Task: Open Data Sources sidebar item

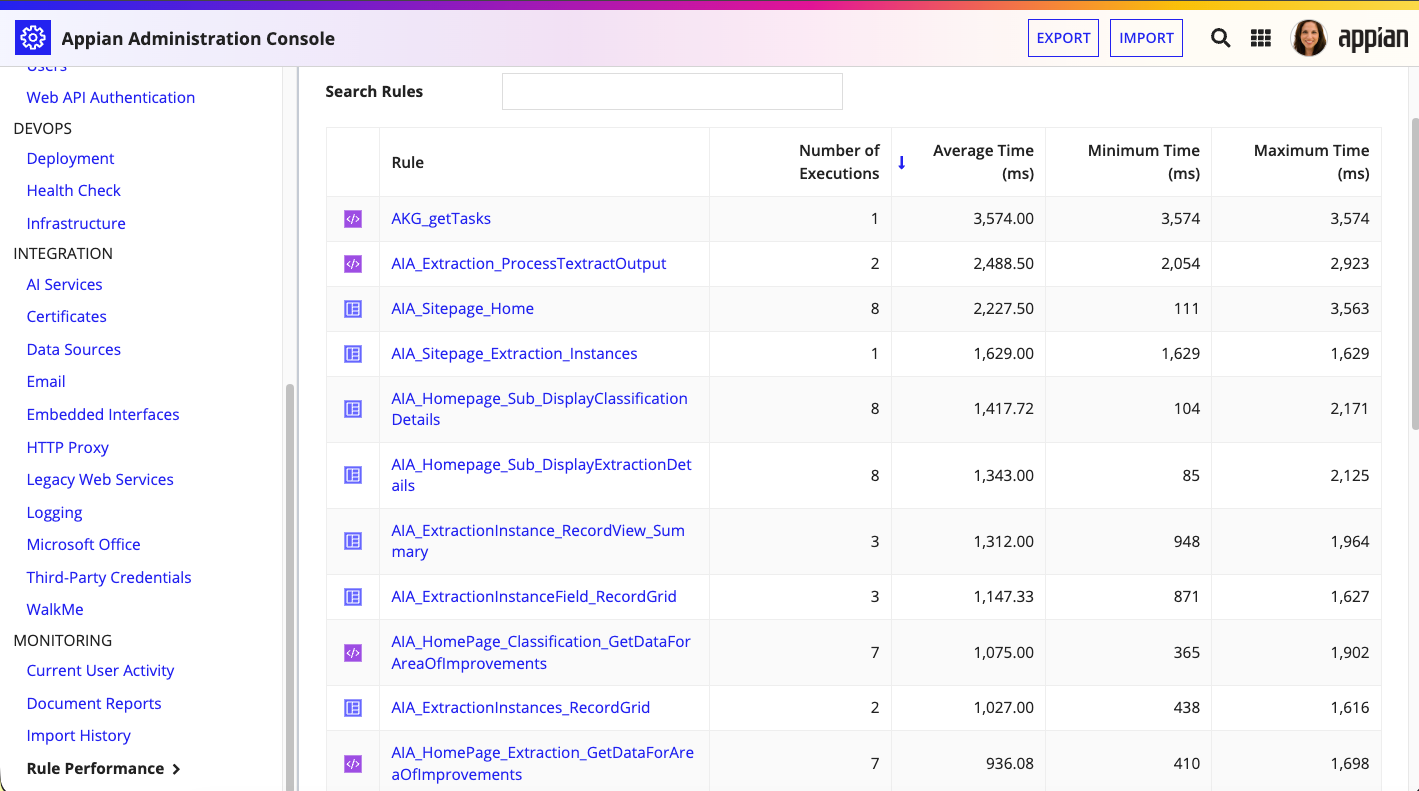Action: [73, 350]
